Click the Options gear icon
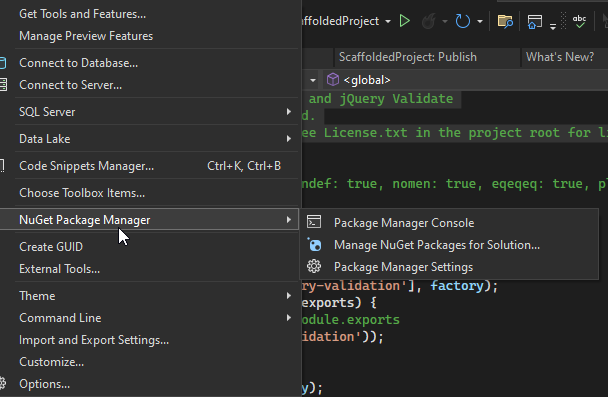The height and width of the screenshot is (397, 608). [x=3, y=383]
